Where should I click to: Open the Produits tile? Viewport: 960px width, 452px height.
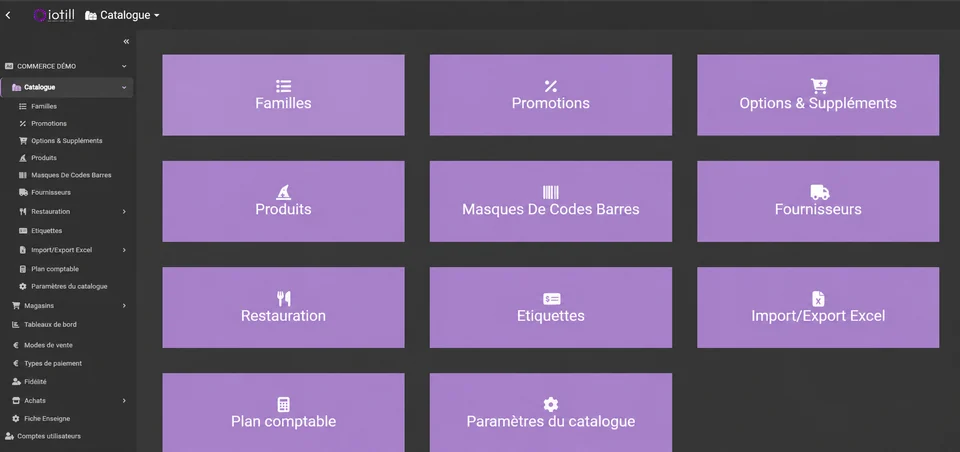click(x=283, y=202)
